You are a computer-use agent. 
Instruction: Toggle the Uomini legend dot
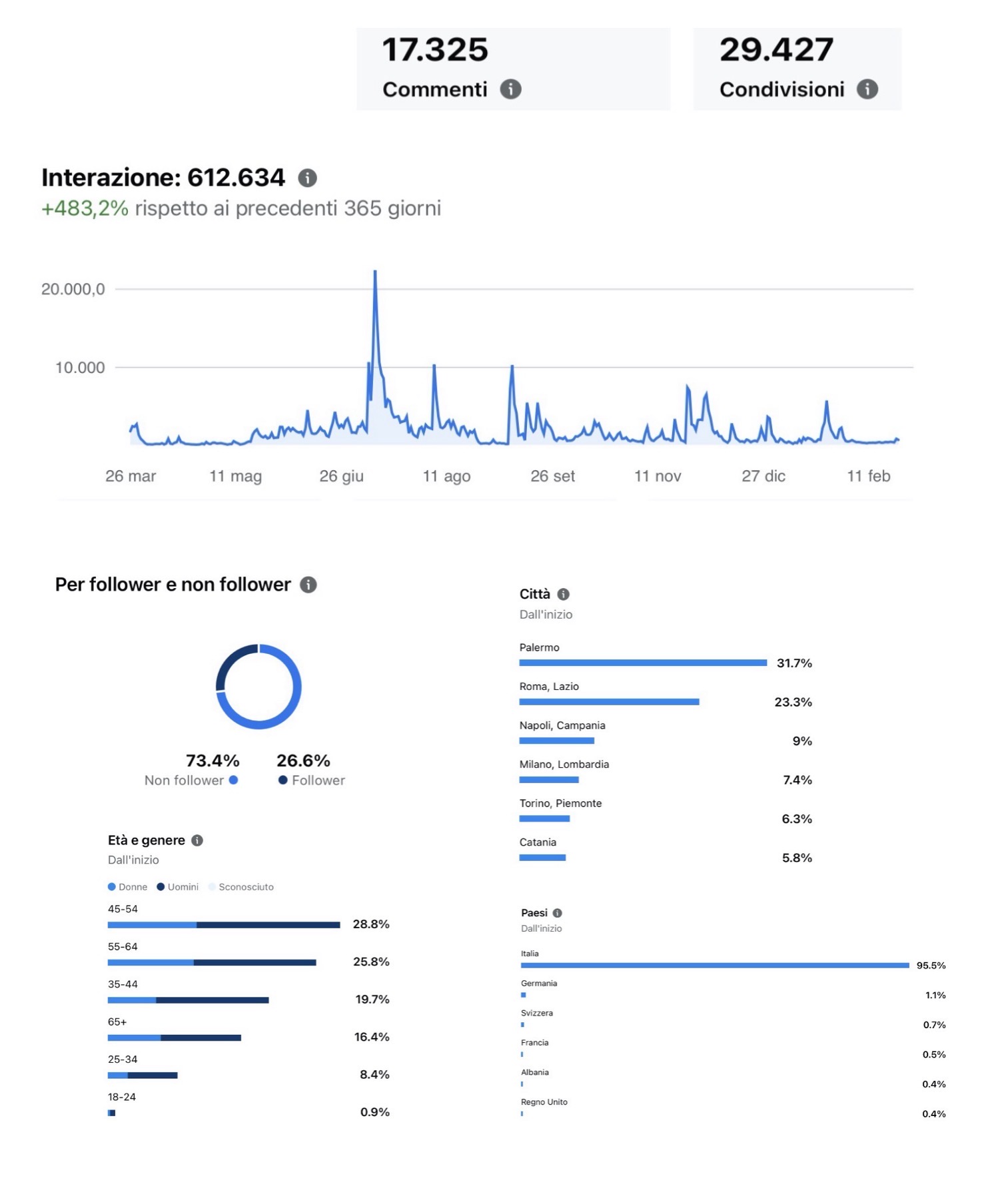(161, 887)
